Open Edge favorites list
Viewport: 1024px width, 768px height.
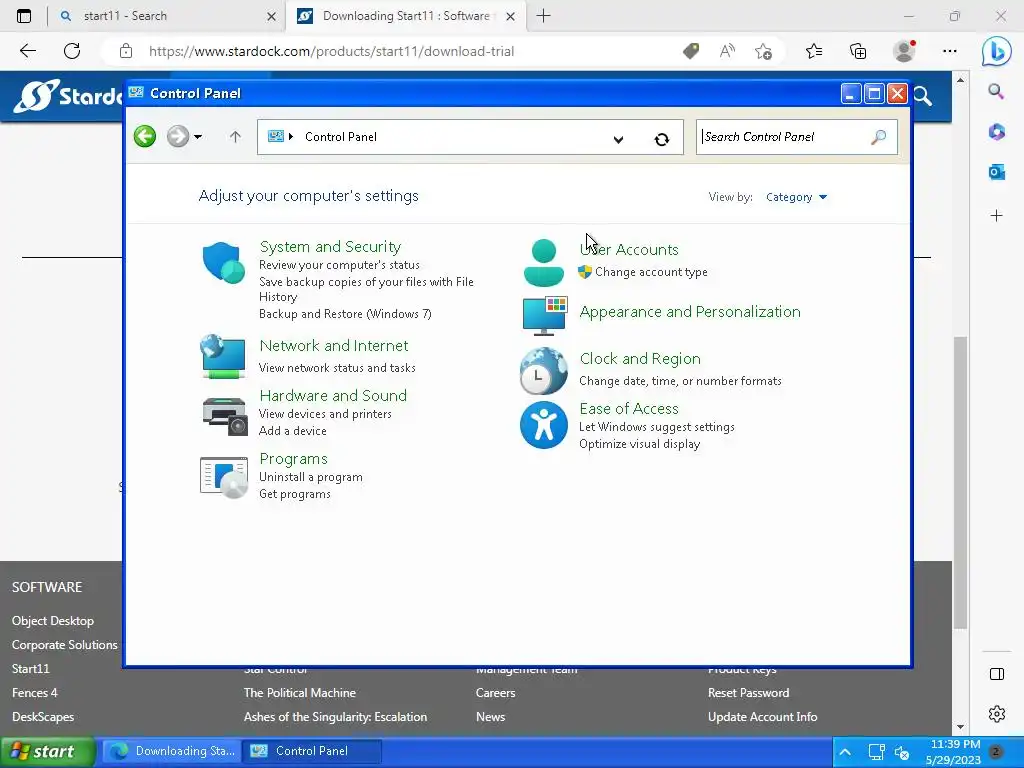click(814, 51)
